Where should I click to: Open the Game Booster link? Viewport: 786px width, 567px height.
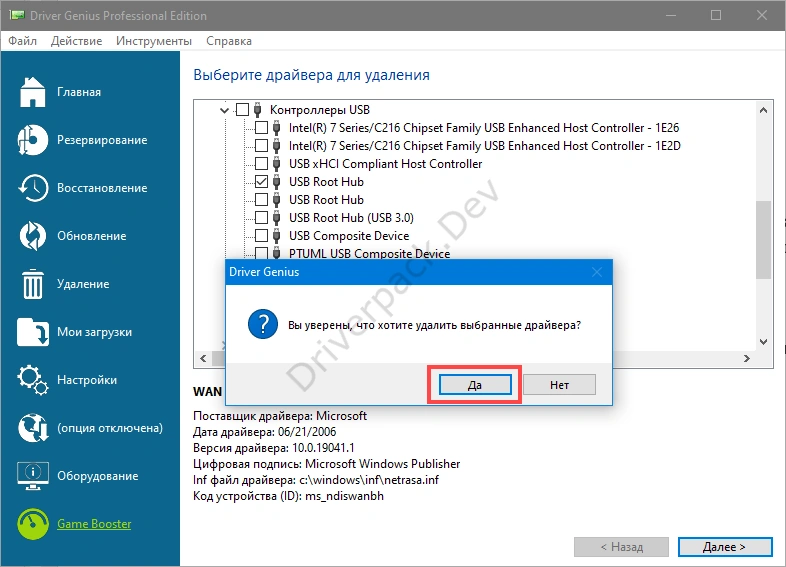click(x=94, y=524)
